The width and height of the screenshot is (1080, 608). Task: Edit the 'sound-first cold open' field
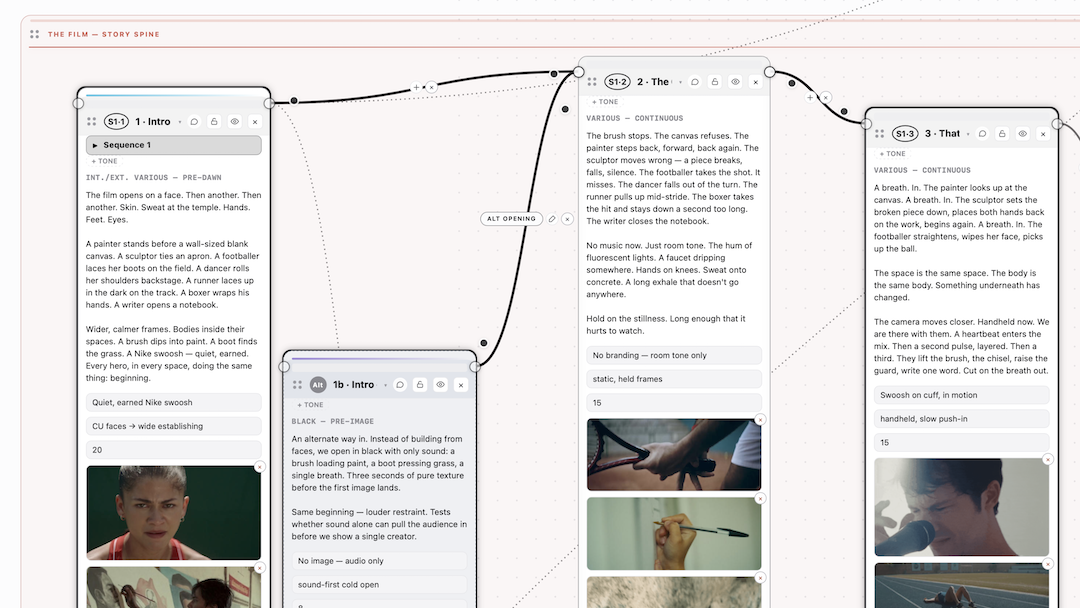point(379,585)
